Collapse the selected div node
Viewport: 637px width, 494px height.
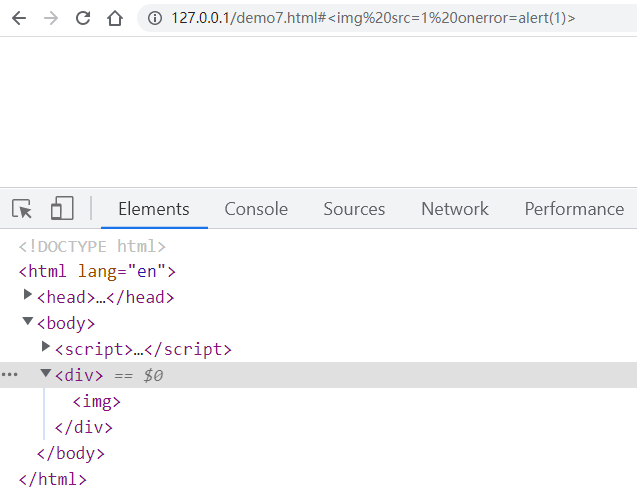click(46, 373)
